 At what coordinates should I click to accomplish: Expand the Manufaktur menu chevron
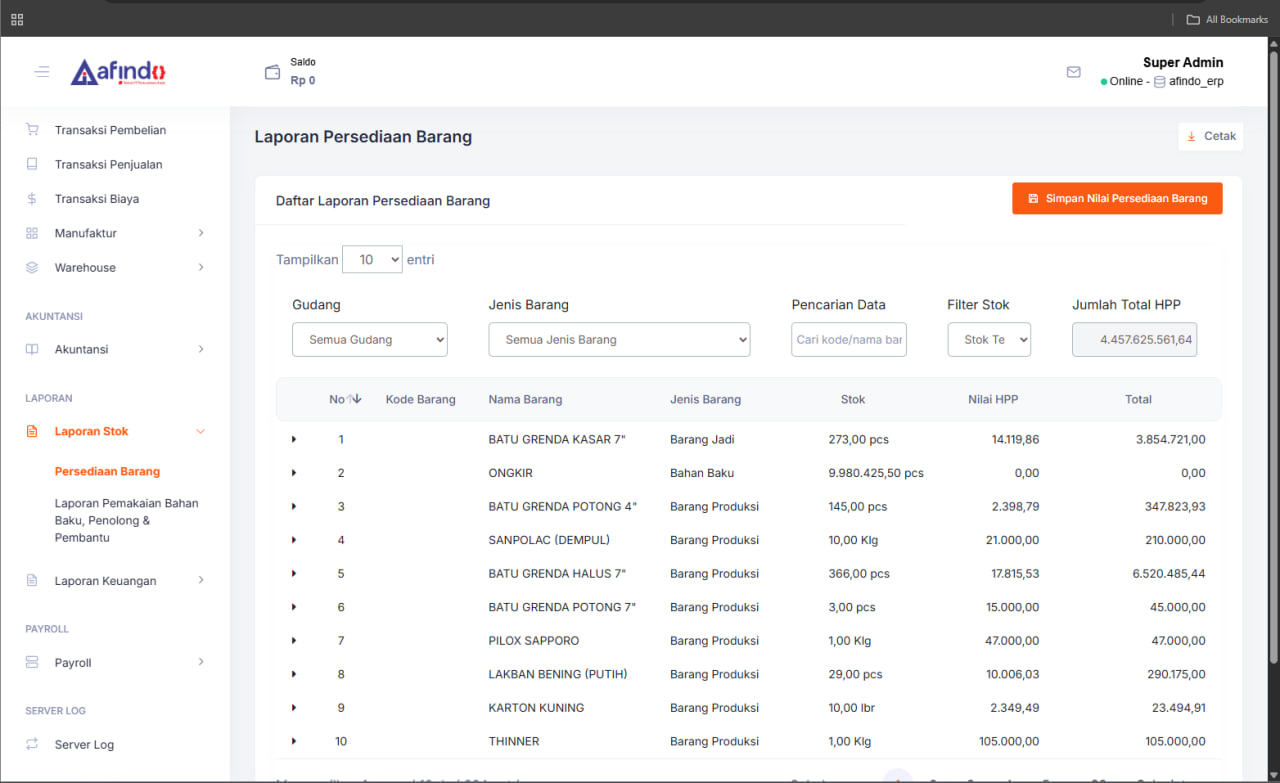click(x=200, y=233)
